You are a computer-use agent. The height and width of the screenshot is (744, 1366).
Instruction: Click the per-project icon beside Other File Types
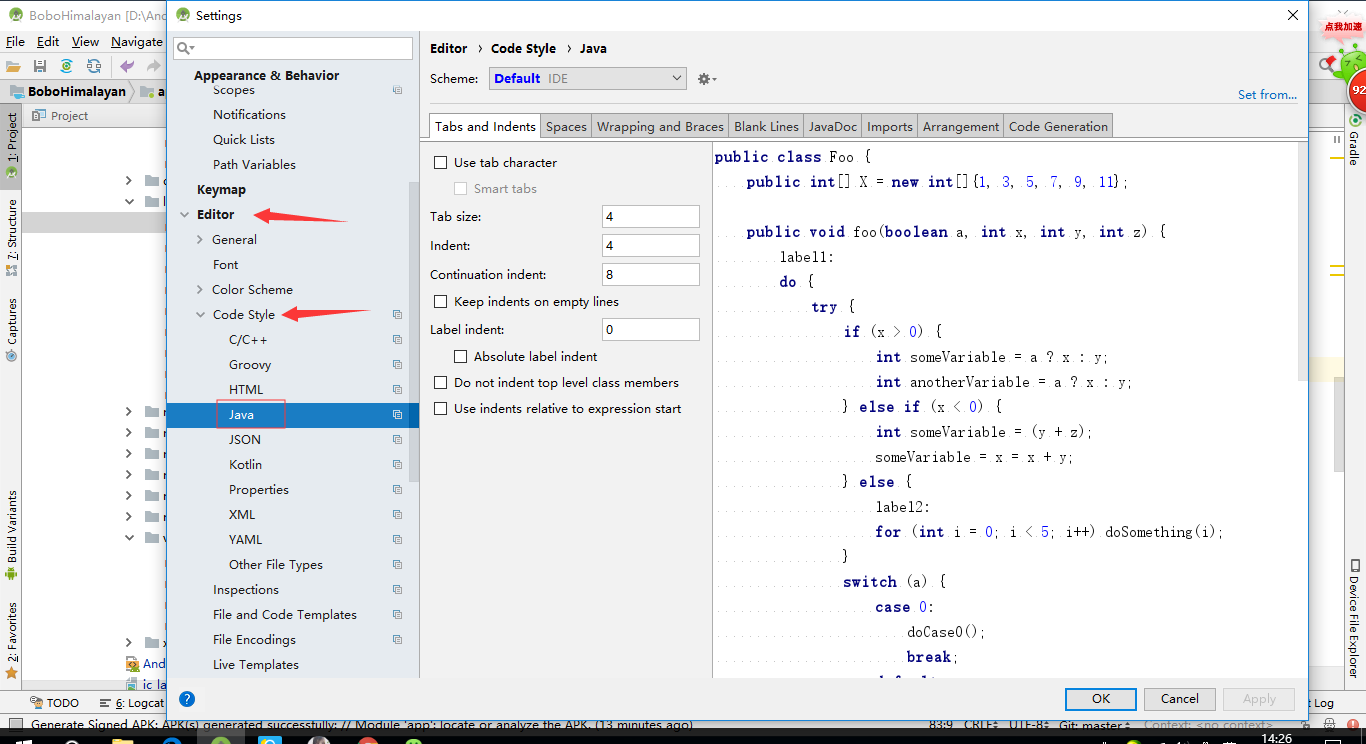[x=397, y=565]
